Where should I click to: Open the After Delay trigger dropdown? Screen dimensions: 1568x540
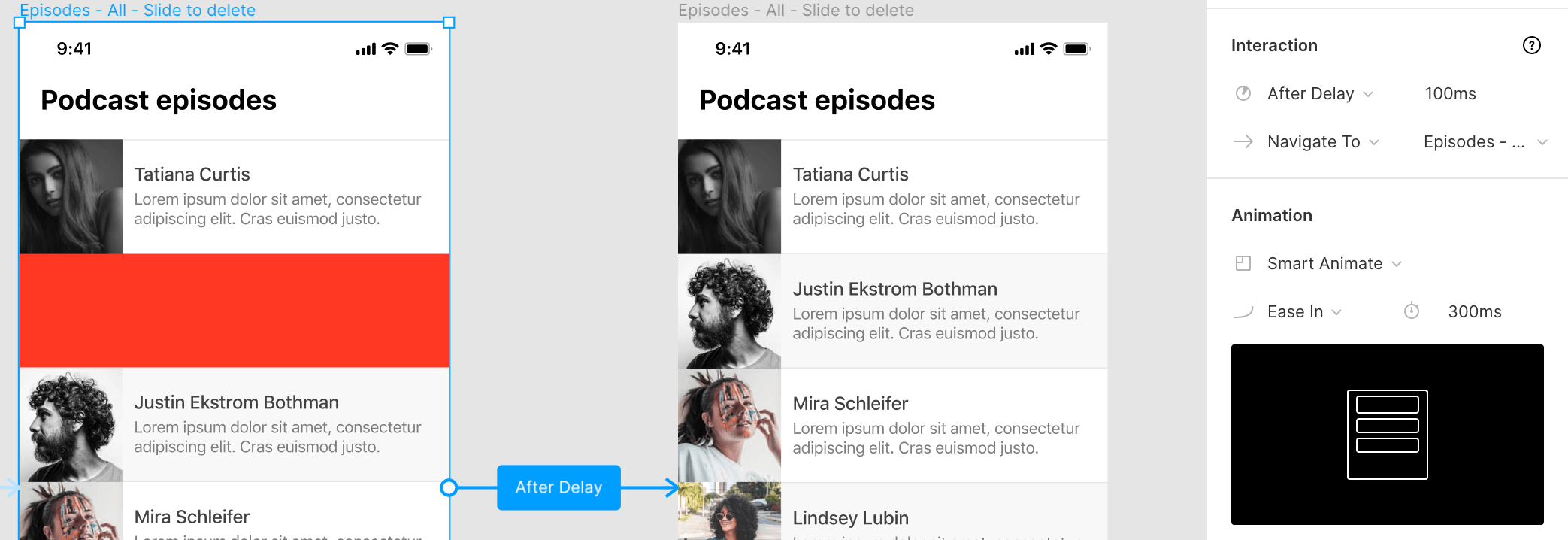(1320, 93)
